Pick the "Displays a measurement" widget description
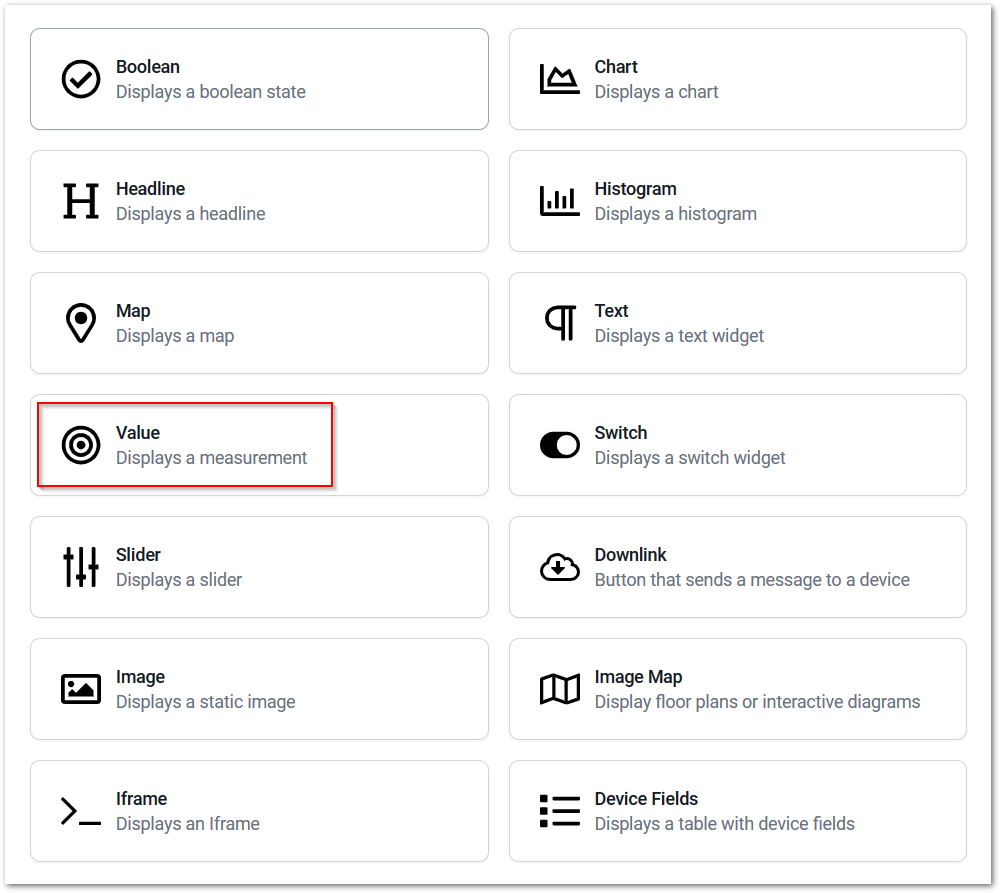 [x=212, y=457]
